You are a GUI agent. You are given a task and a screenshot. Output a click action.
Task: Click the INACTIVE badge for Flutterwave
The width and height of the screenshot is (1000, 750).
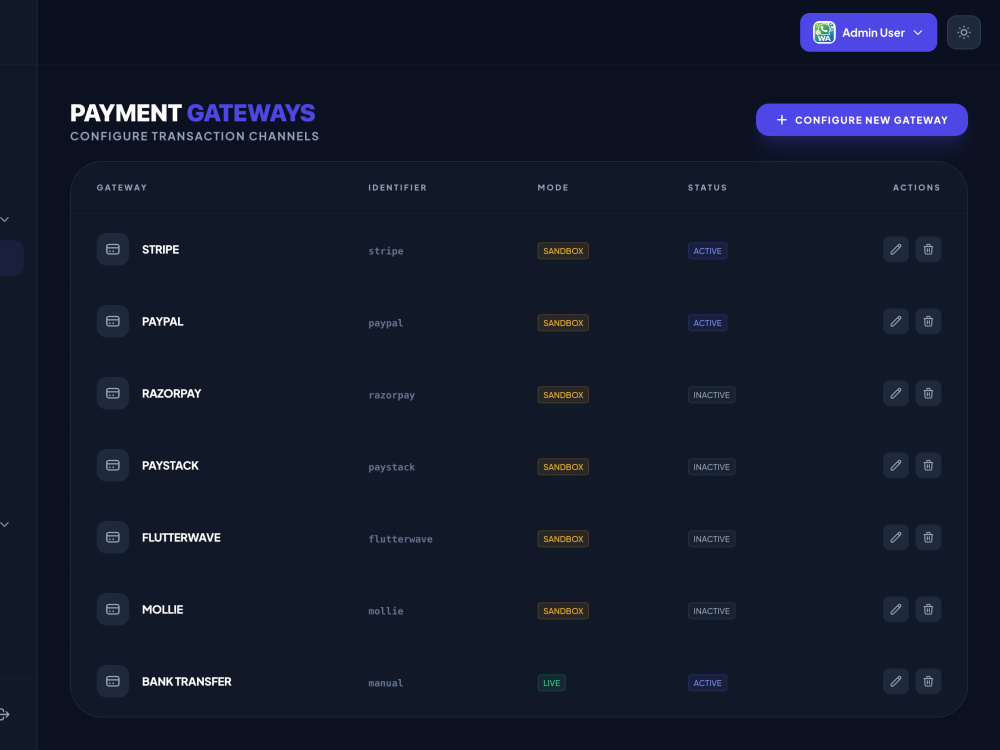(x=711, y=540)
